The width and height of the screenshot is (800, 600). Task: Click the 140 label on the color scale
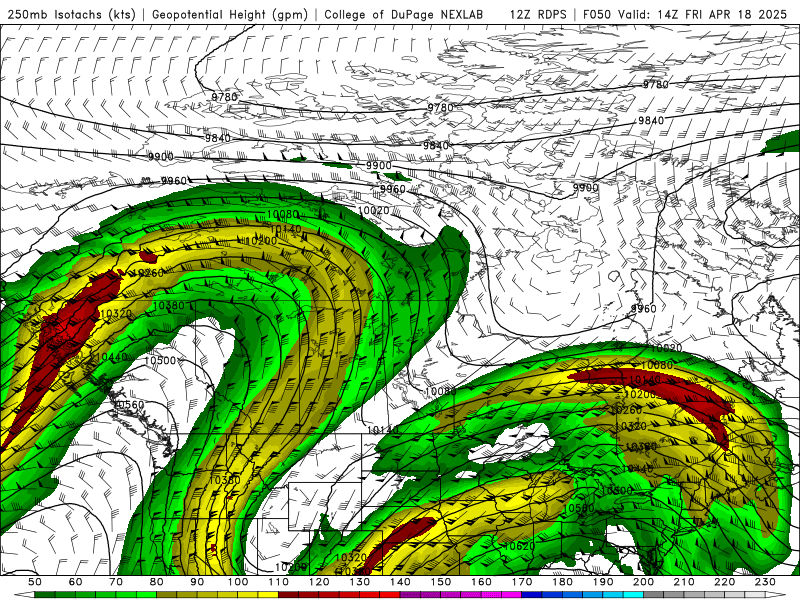tap(400, 582)
